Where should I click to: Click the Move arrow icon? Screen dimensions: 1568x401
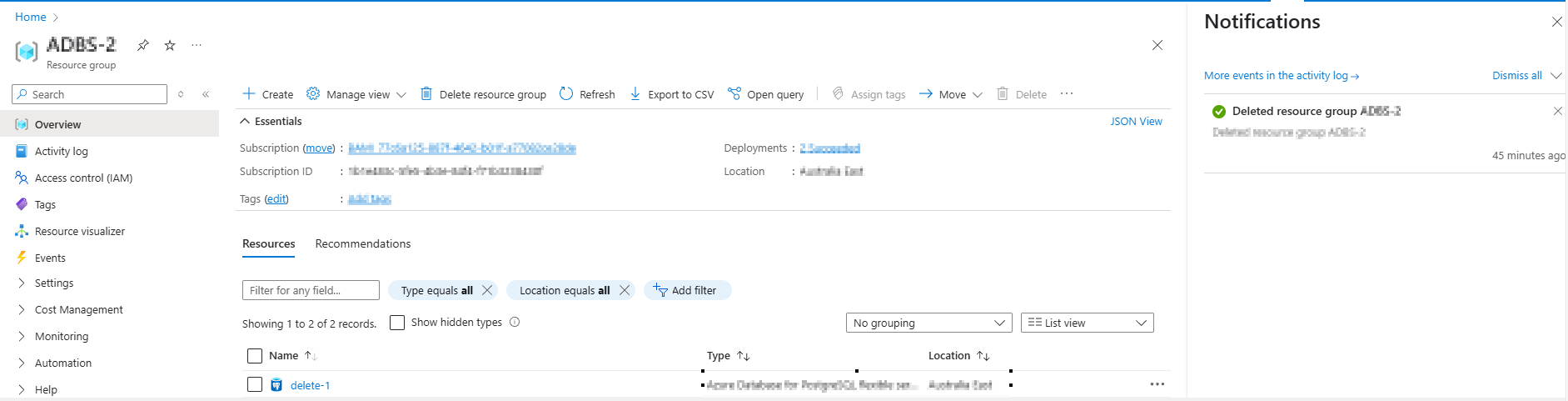point(926,93)
